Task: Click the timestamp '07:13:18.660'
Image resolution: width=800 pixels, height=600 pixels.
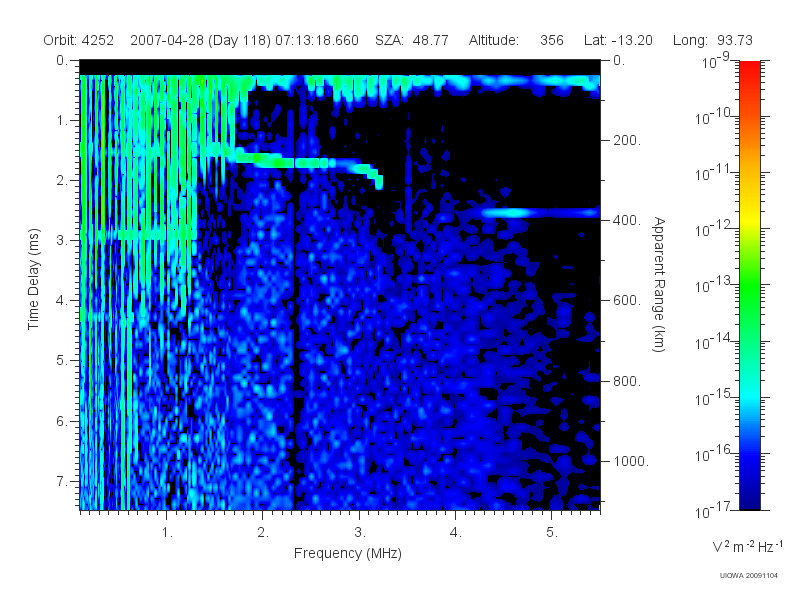Action: point(317,40)
